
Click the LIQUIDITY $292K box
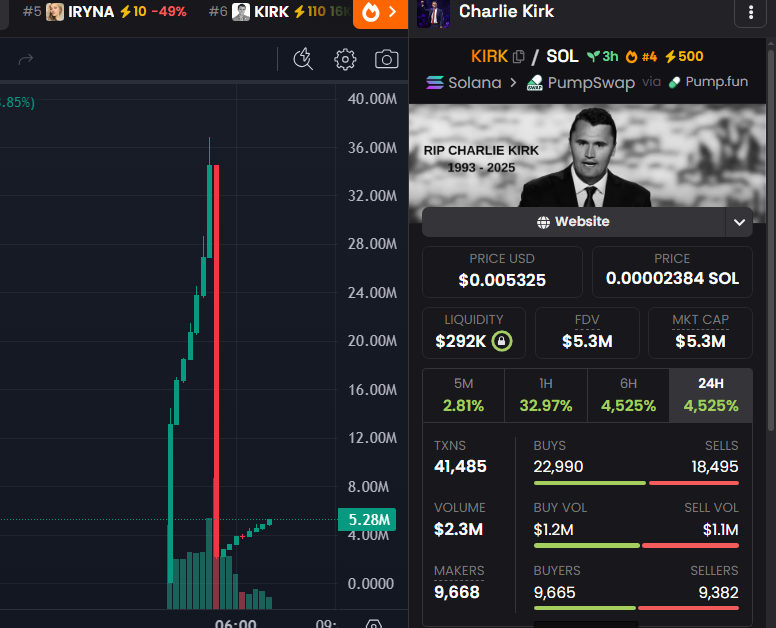474,333
